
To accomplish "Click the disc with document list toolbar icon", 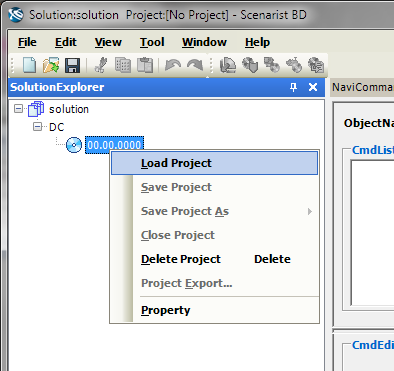I will (316, 65).
